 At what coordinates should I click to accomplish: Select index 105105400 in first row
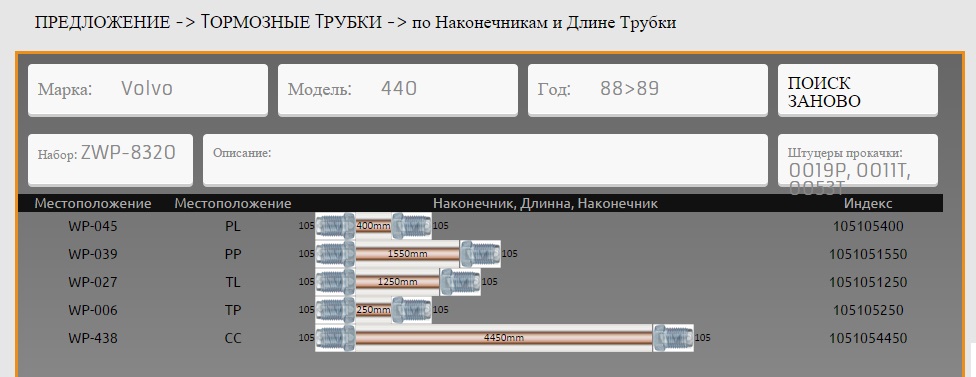click(868, 226)
